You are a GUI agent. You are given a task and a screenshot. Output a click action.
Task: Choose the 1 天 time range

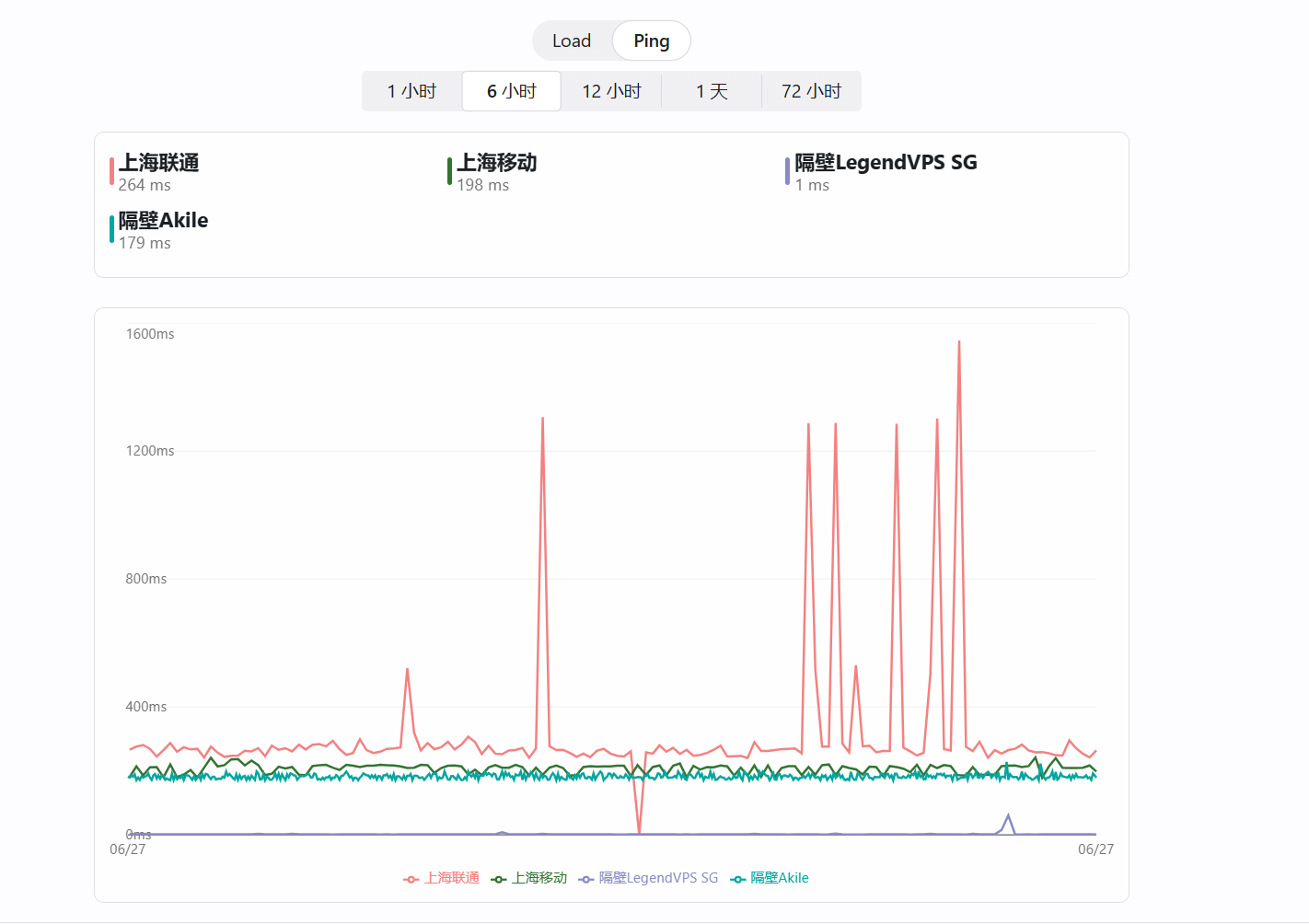(712, 91)
